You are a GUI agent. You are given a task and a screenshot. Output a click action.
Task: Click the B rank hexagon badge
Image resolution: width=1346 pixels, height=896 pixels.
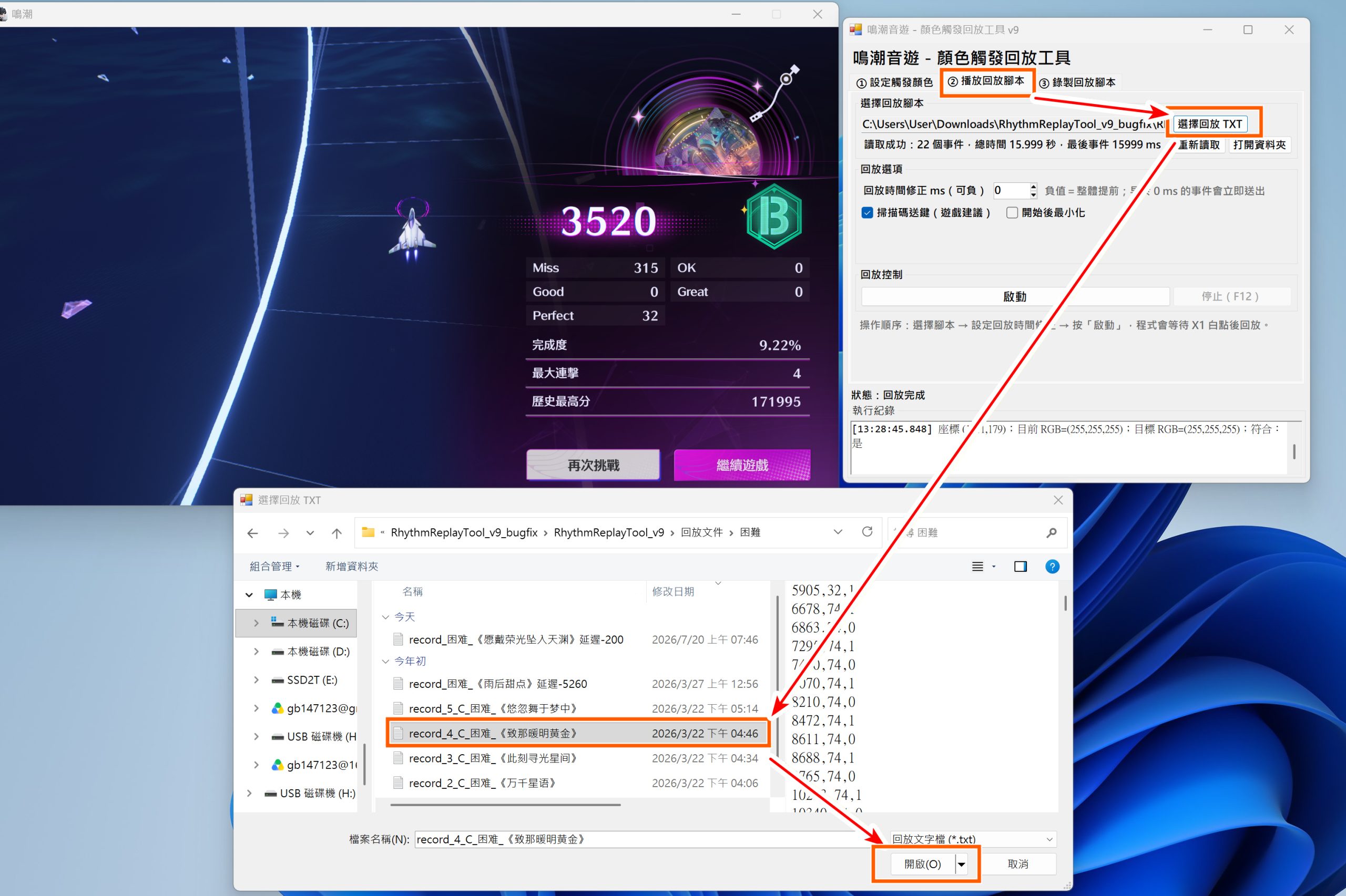pos(774,216)
